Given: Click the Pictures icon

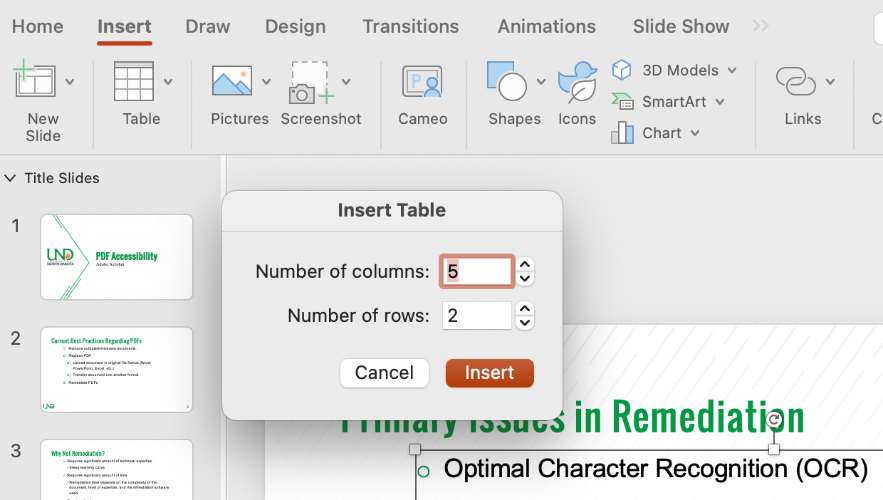Looking at the screenshot, I should pyautogui.click(x=232, y=81).
